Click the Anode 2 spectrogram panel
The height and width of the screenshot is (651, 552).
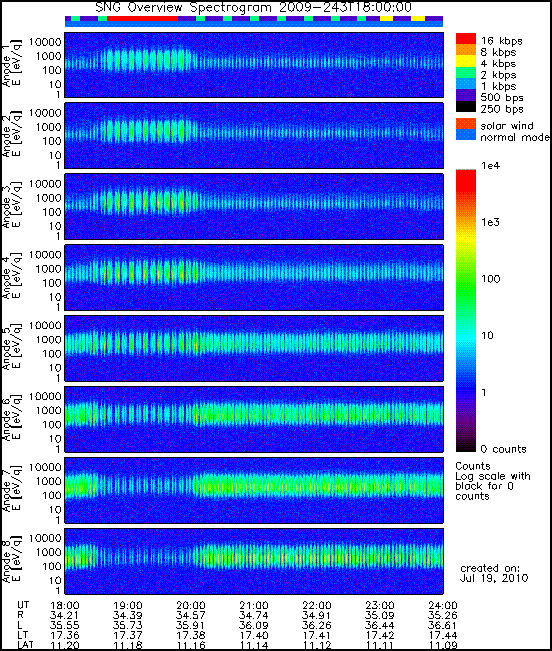tap(254, 136)
